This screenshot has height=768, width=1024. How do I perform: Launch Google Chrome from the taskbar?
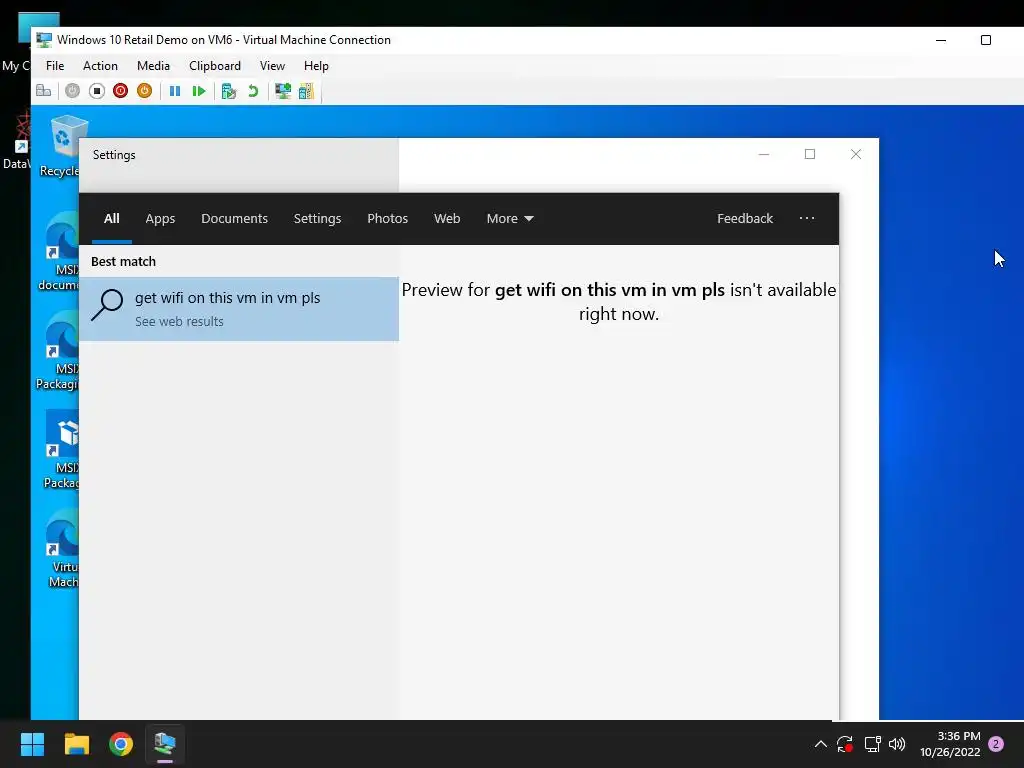[121, 744]
